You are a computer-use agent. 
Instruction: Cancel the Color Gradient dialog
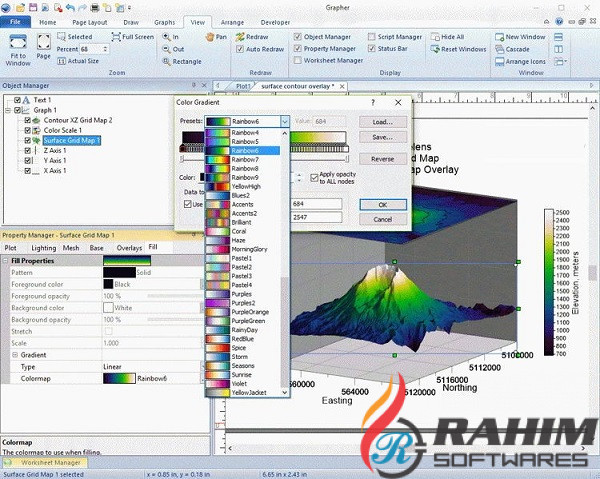383,219
